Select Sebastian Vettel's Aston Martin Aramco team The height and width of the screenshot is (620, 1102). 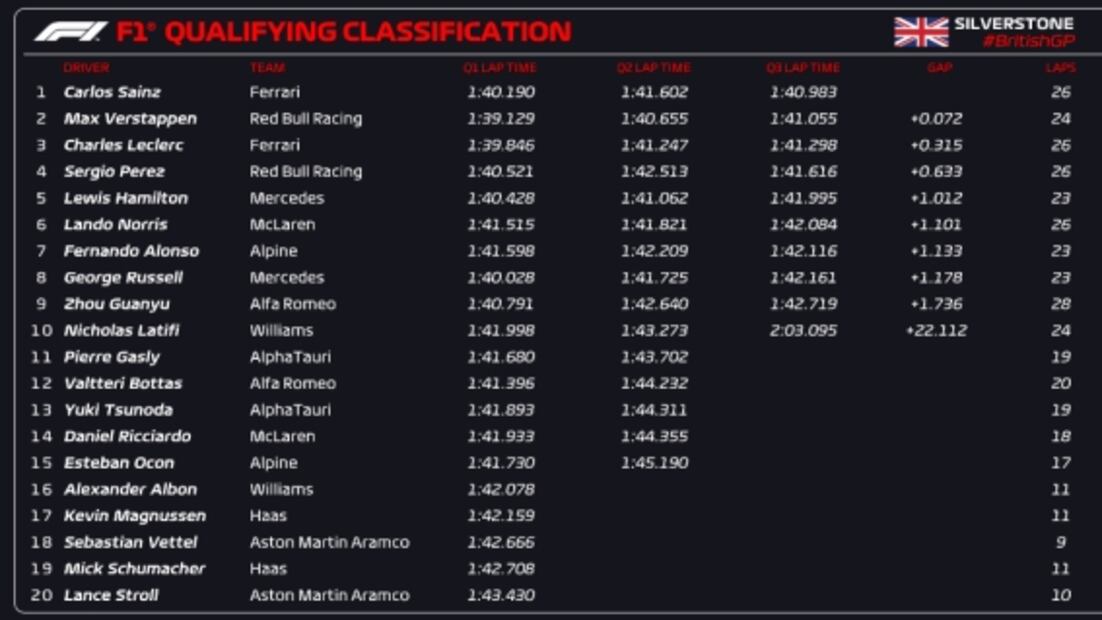(329, 542)
